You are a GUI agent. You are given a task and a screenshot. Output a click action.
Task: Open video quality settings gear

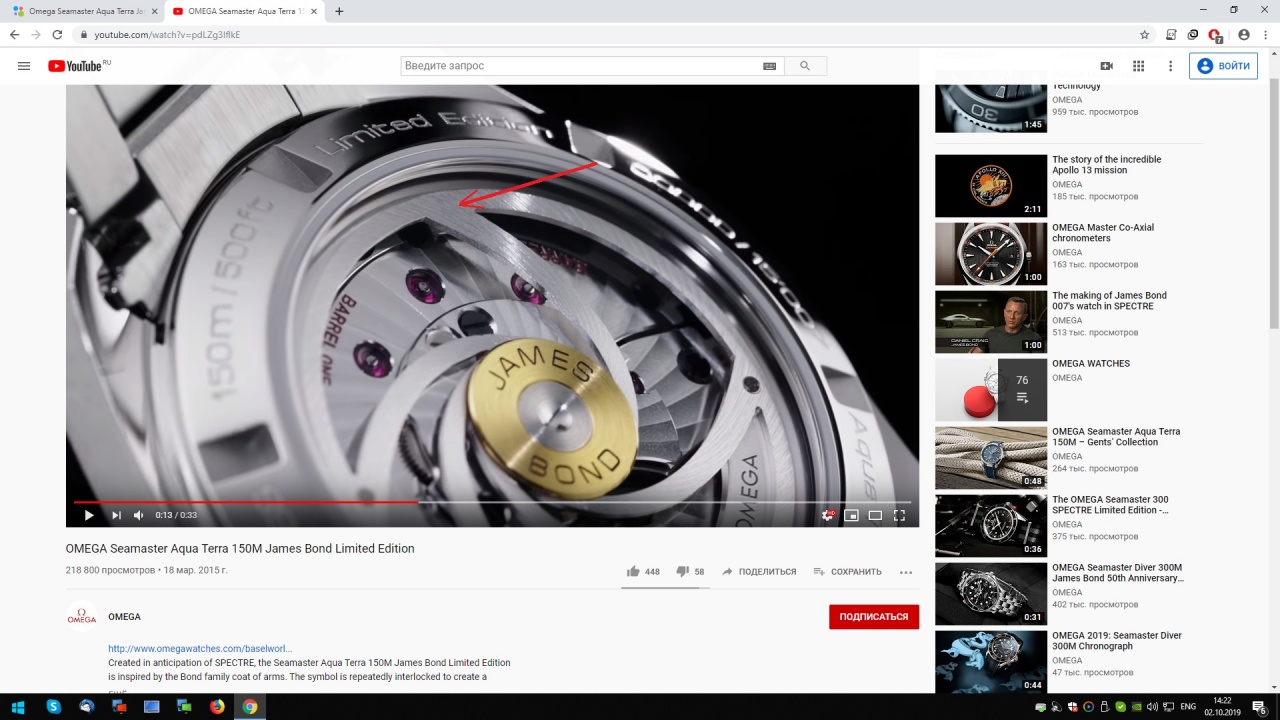coord(827,515)
